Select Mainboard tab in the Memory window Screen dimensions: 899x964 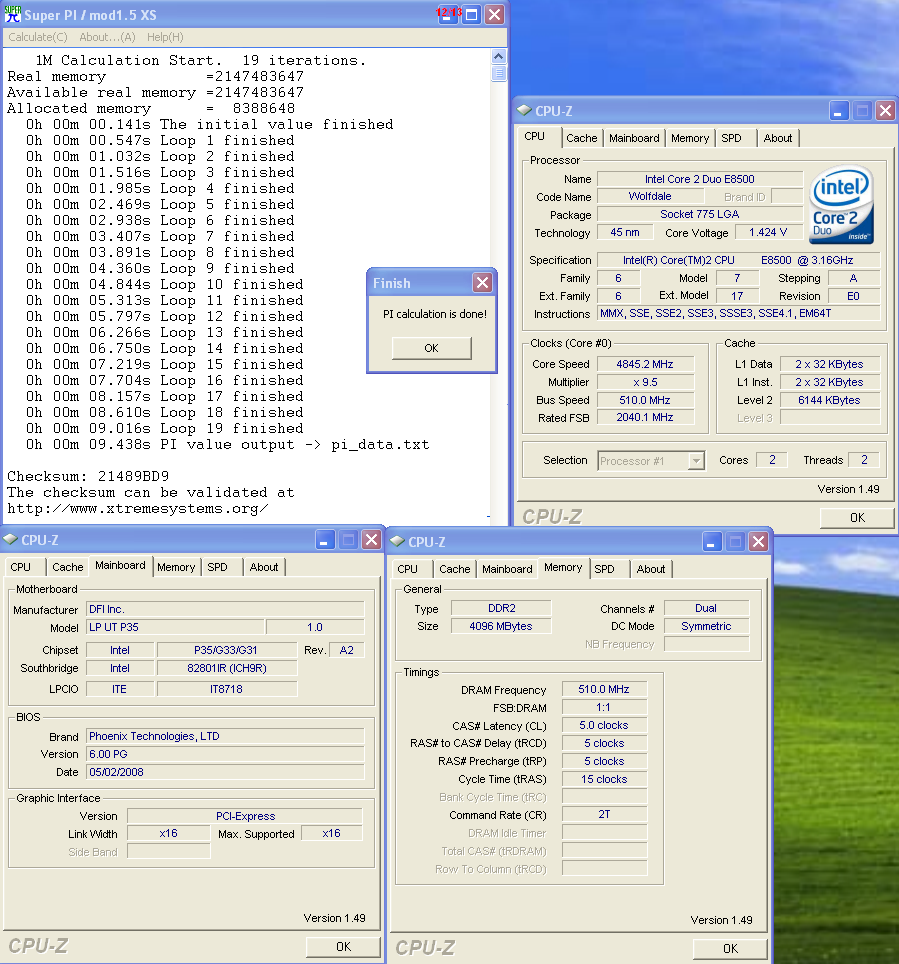pyautogui.click(x=507, y=569)
